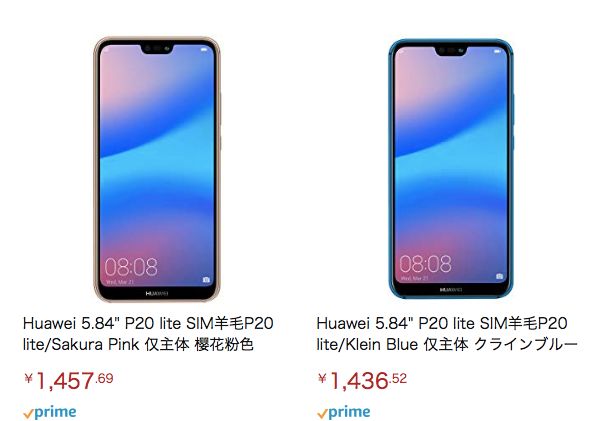
Task: Click the display notch on the Klein Blue phone
Action: 451,51
